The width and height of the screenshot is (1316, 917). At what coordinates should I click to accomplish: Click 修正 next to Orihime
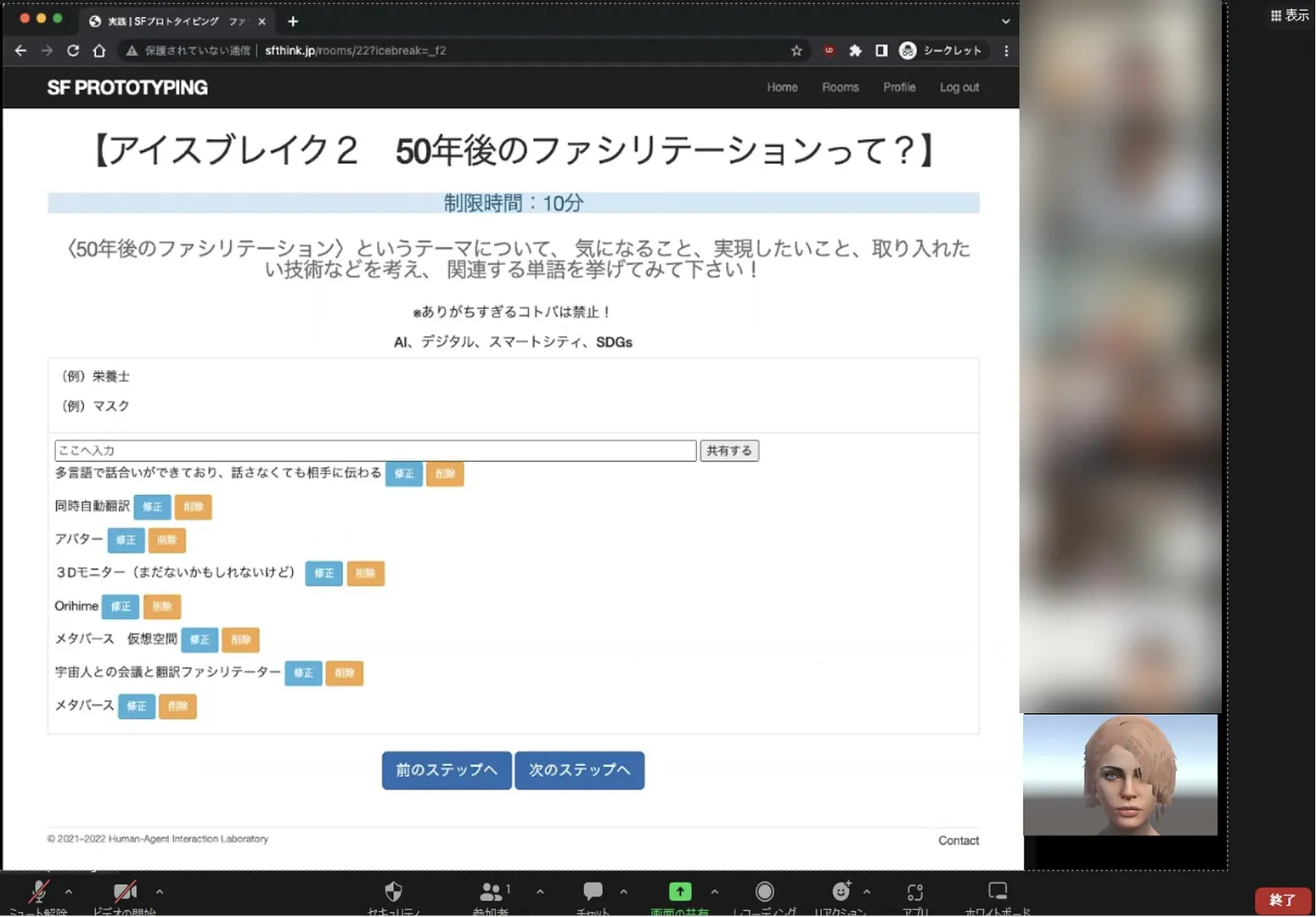[x=121, y=606]
